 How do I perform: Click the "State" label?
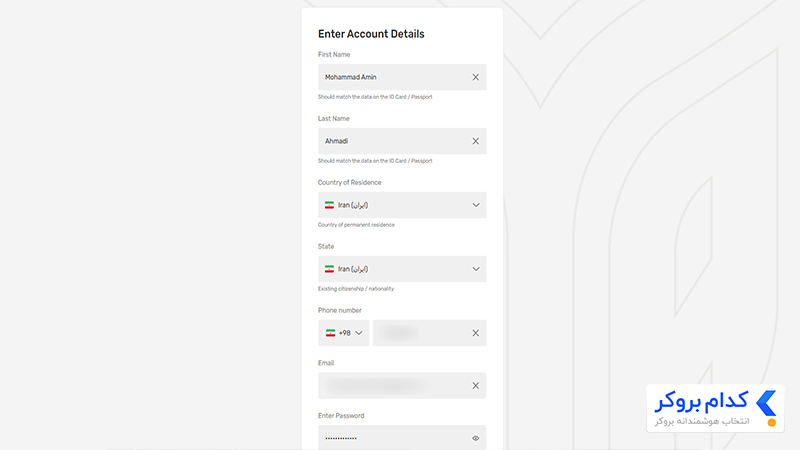pyautogui.click(x=326, y=246)
